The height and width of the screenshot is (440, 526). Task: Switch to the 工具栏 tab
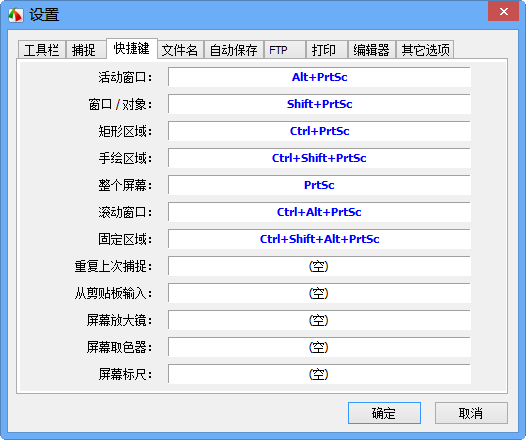point(42,50)
